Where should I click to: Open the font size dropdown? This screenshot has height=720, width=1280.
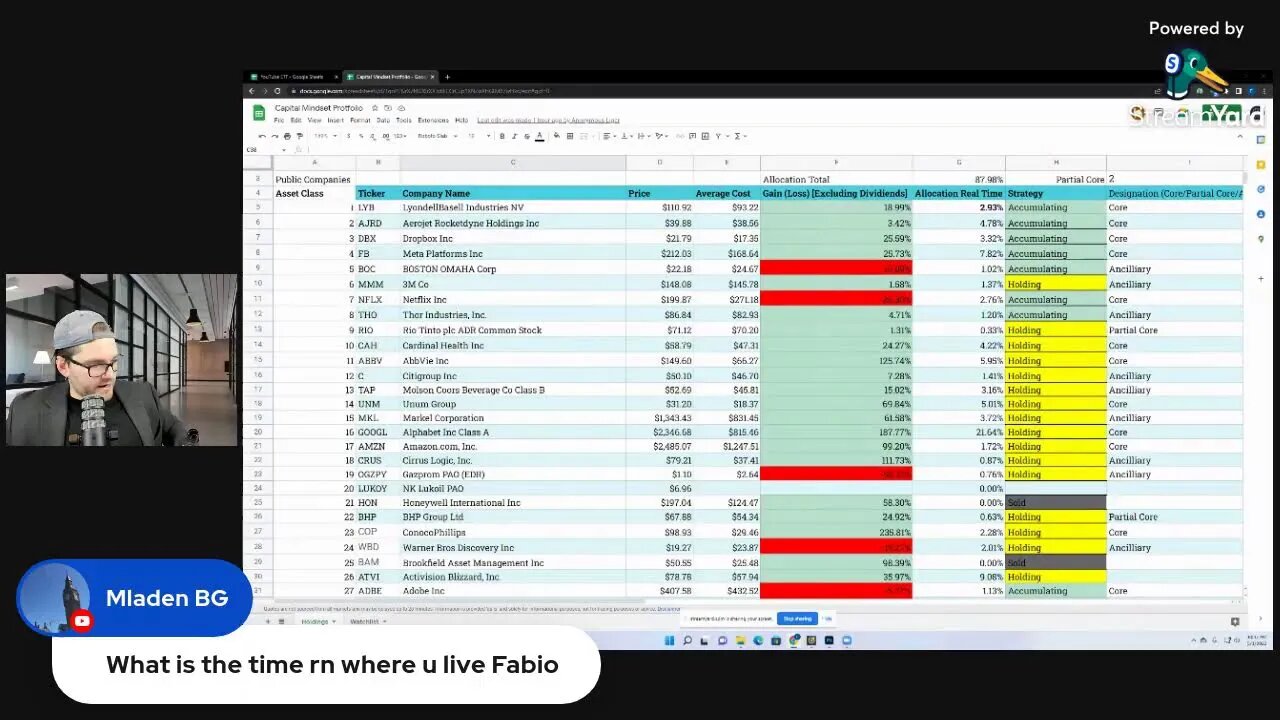[x=479, y=136]
